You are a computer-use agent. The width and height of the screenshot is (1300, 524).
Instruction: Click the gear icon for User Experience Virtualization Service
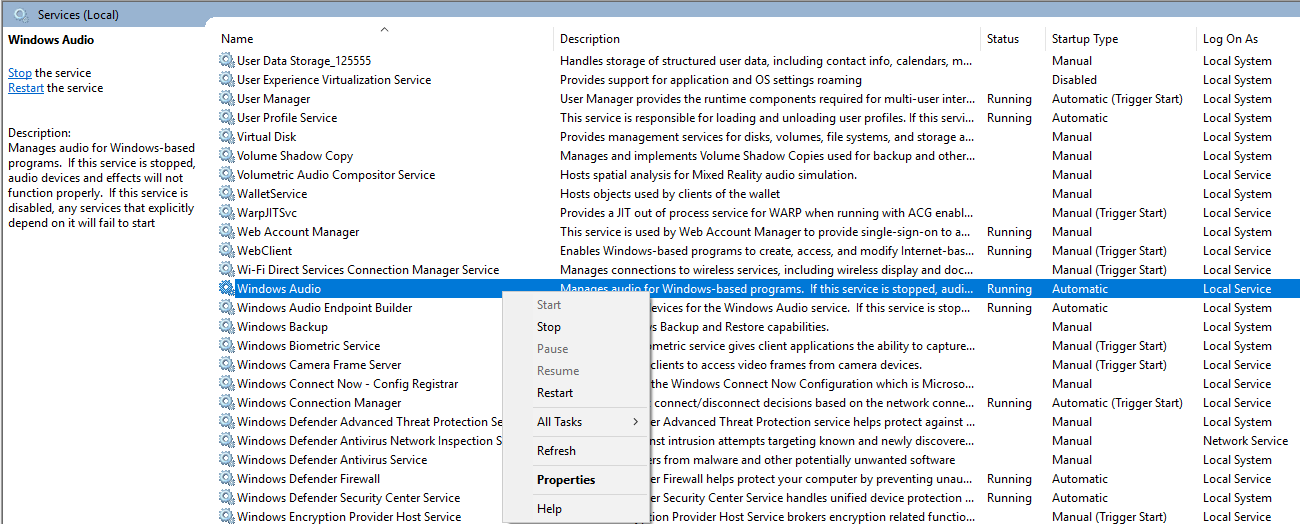tap(227, 80)
